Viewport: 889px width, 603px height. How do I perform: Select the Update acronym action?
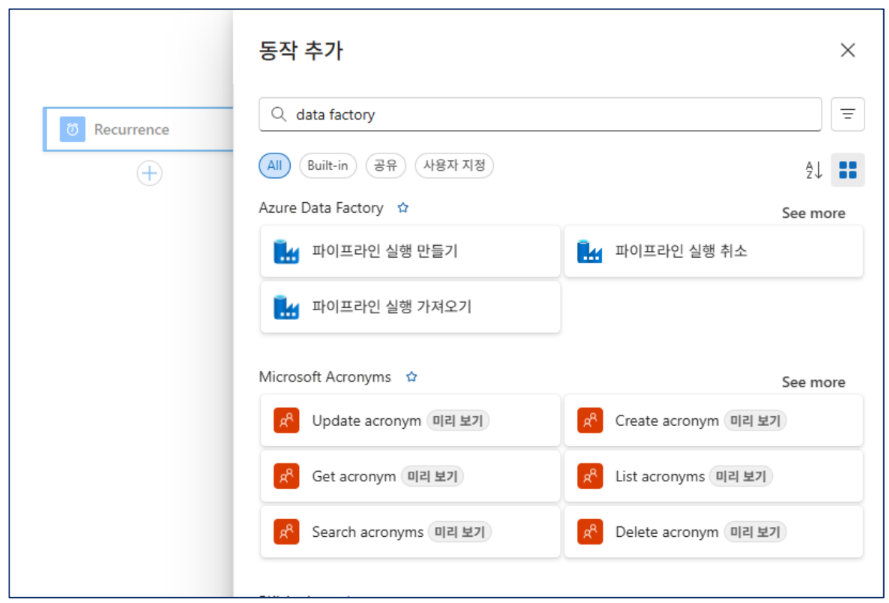click(410, 421)
